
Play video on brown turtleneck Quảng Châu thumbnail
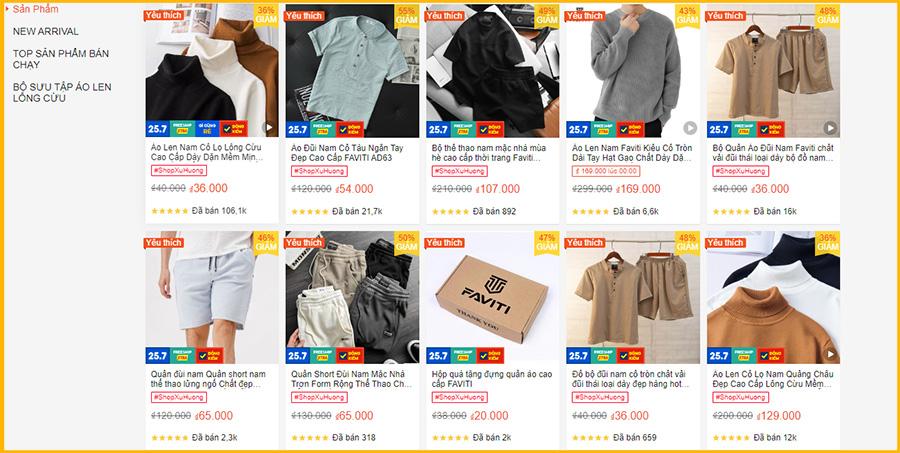(830, 354)
